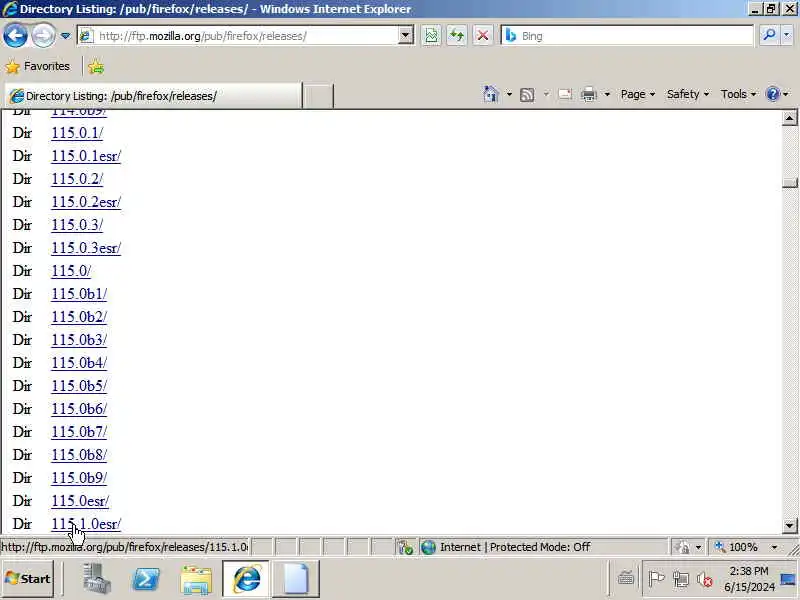Image resolution: width=800 pixels, height=600 pixels.
Task: Click the Forward navigation button
Action: coord(43,36)
